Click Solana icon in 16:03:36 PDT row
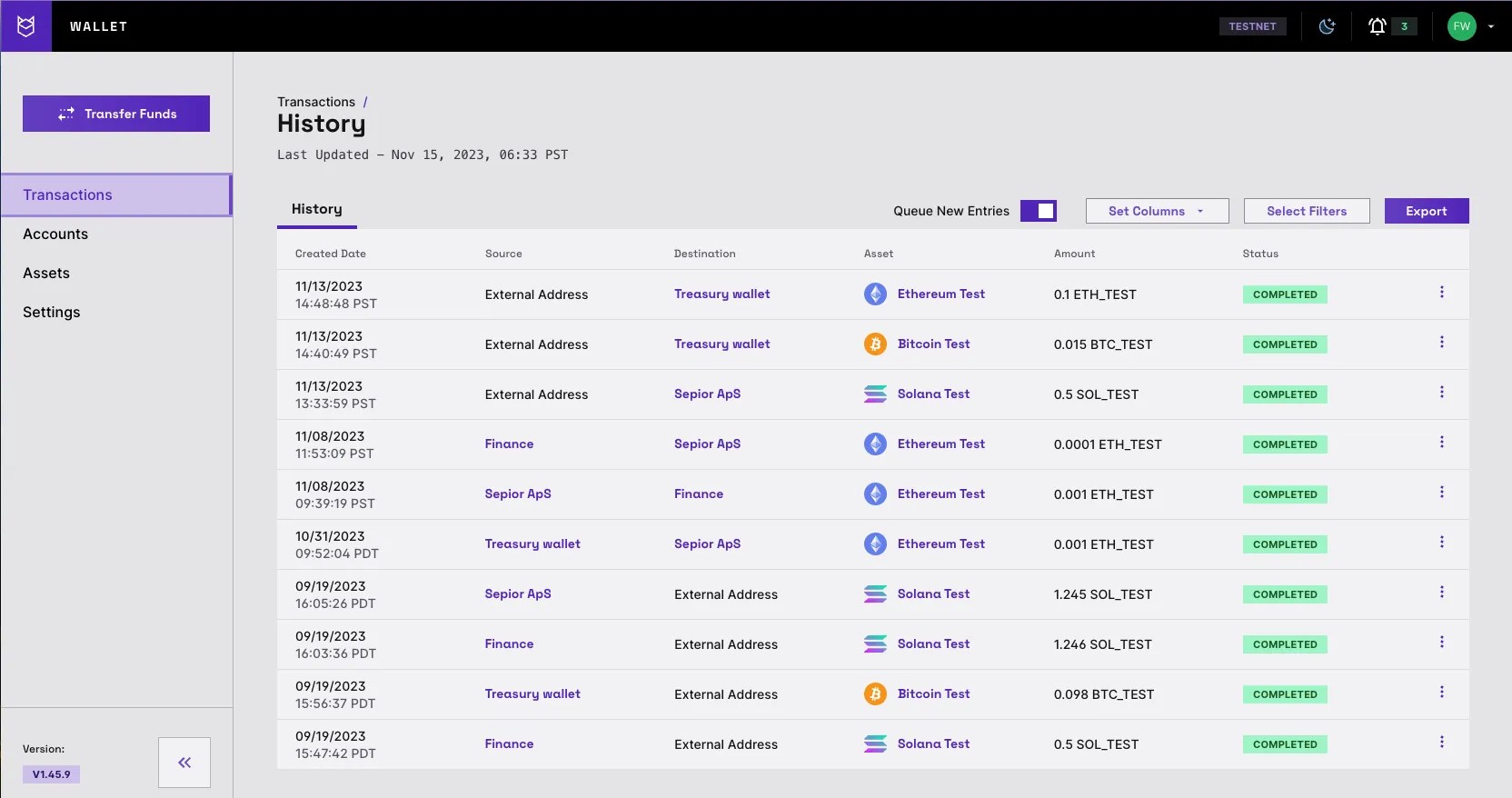Screen dimensions: 1512x798 [875, 643]
